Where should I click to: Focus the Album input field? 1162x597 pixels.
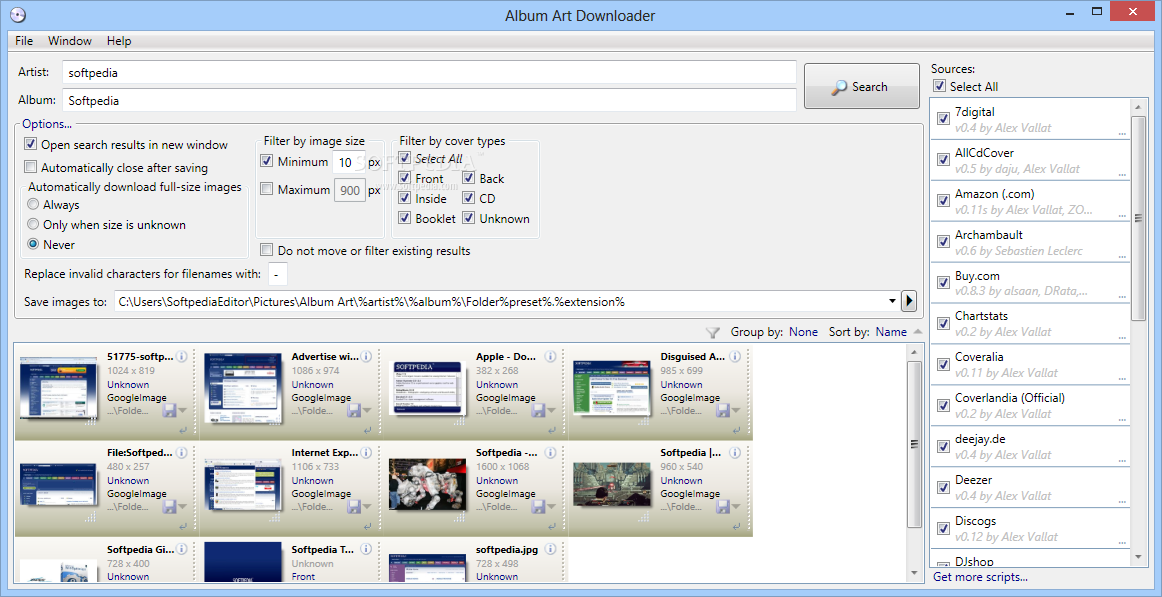pos(429,100)
